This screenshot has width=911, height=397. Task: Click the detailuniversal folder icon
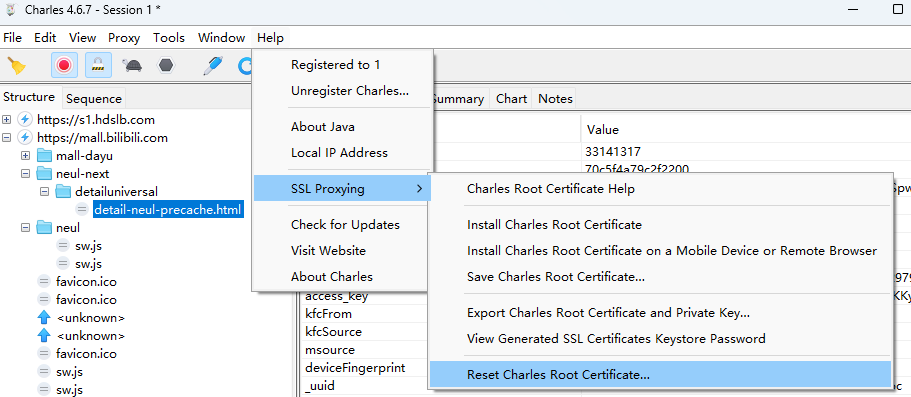pyautogui.click(x=63, y=191)
